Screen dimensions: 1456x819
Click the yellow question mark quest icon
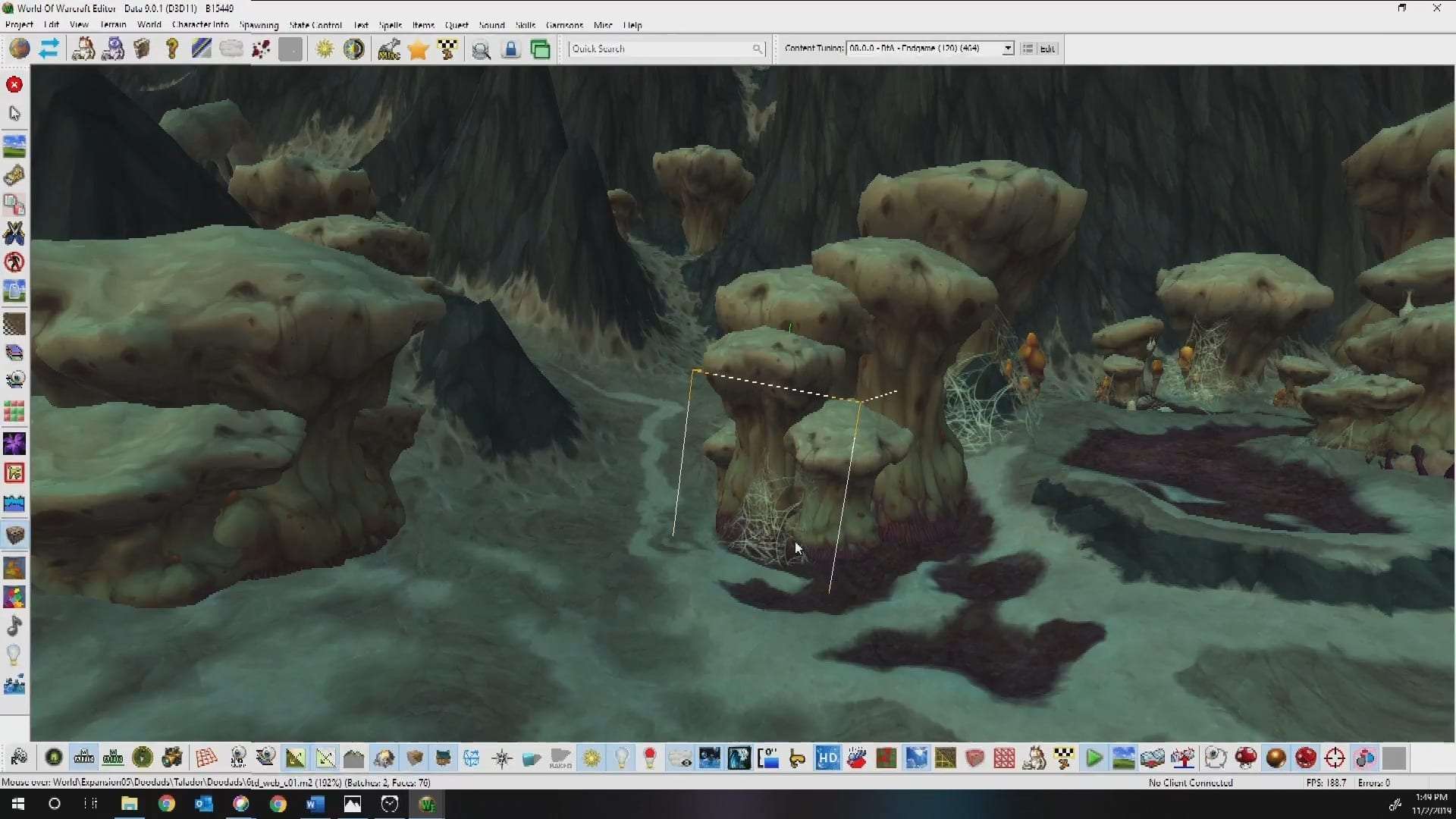click(x=172, y=49)
